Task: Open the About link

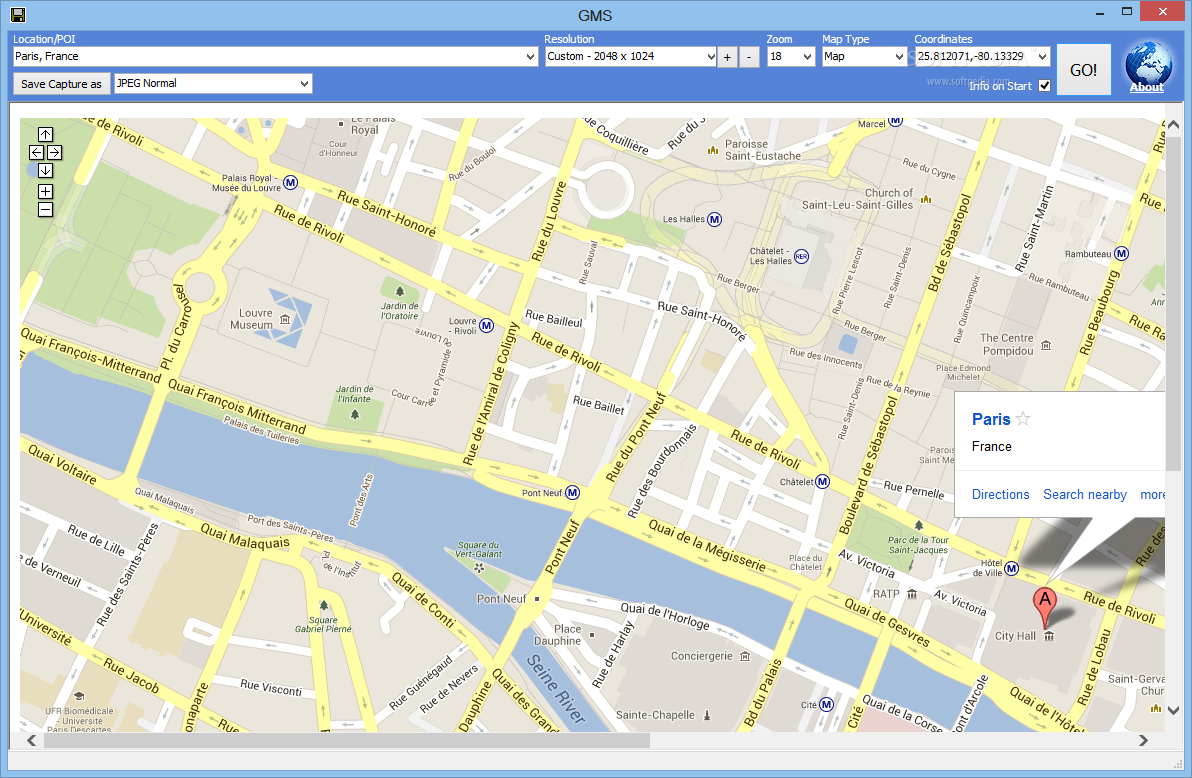Action: pyautogui.click(x=1146, y=87)
